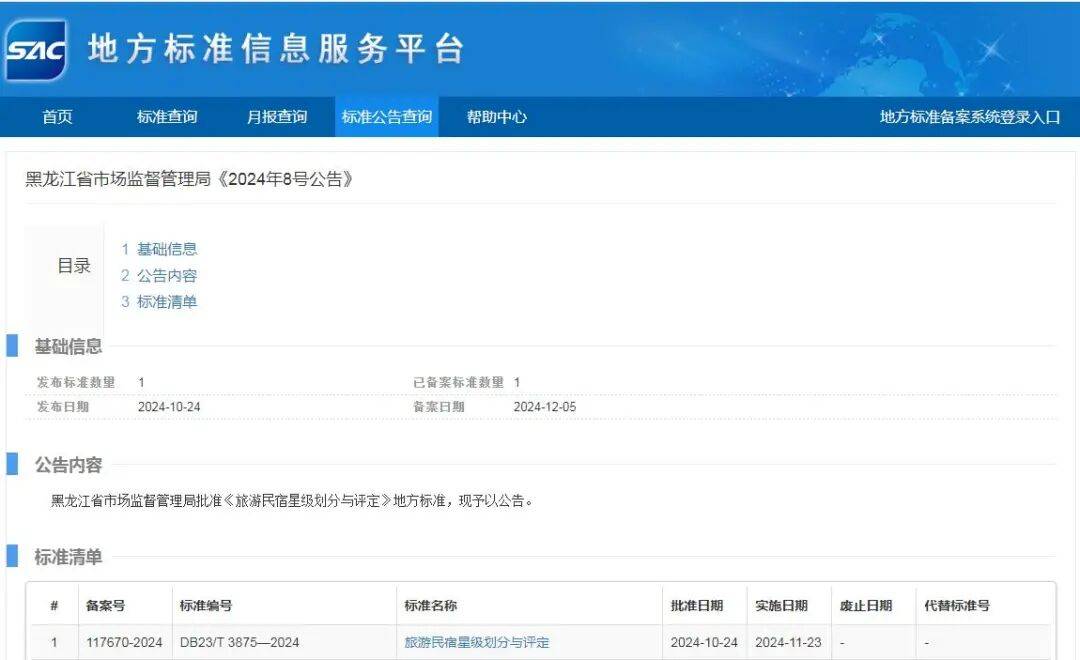This screenshot has width=1080, height=660.
Task: Jump to 公告内容 in the table of contents
Action: click(x=166, y=276)
